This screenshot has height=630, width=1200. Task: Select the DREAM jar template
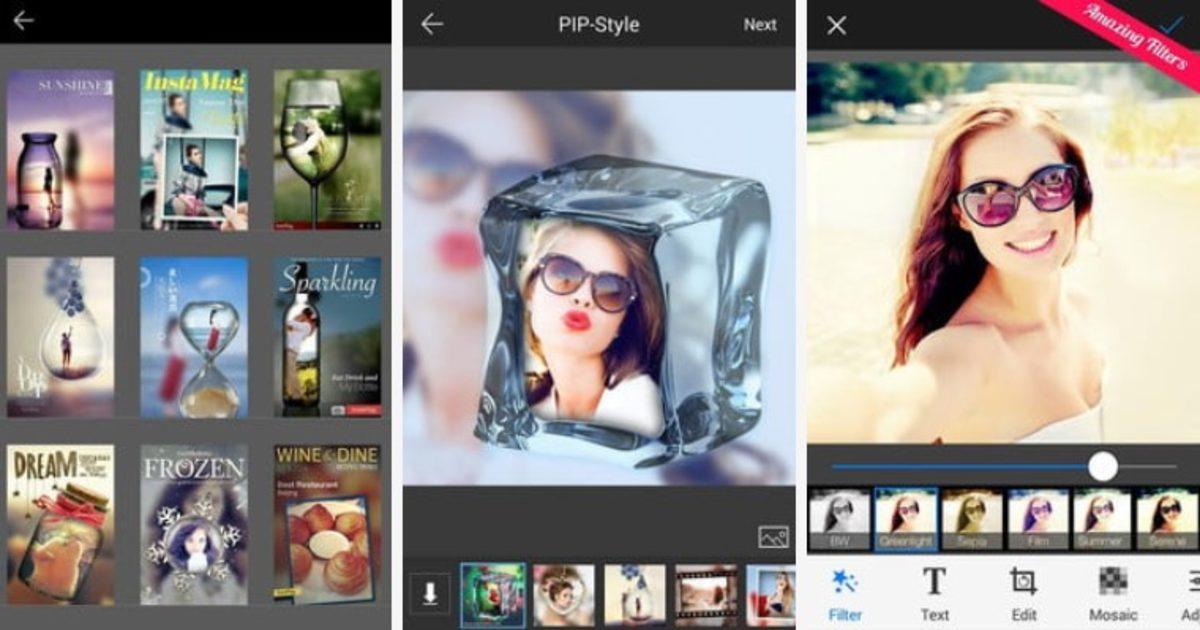(x=60, y=524)
